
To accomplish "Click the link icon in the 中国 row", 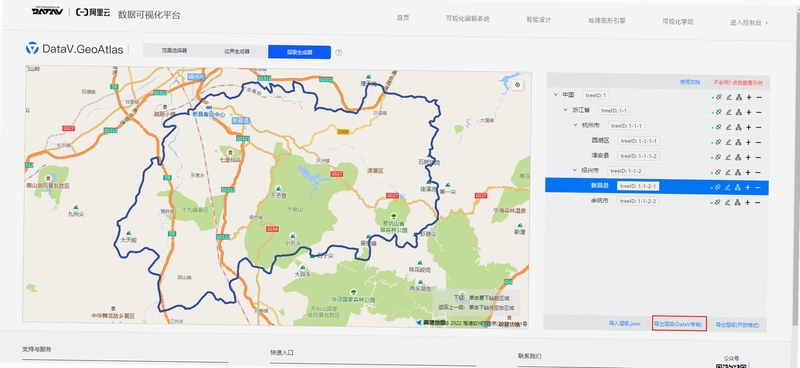I will [x=718, y=97].
